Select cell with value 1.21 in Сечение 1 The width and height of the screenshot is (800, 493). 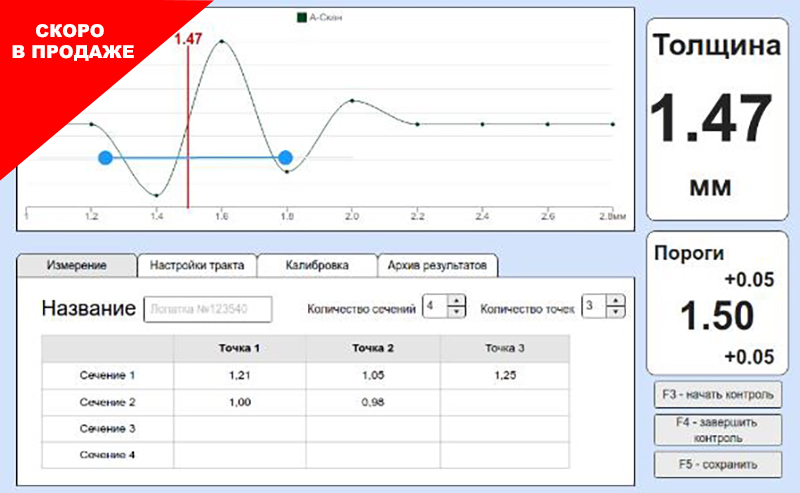[239, 376]
